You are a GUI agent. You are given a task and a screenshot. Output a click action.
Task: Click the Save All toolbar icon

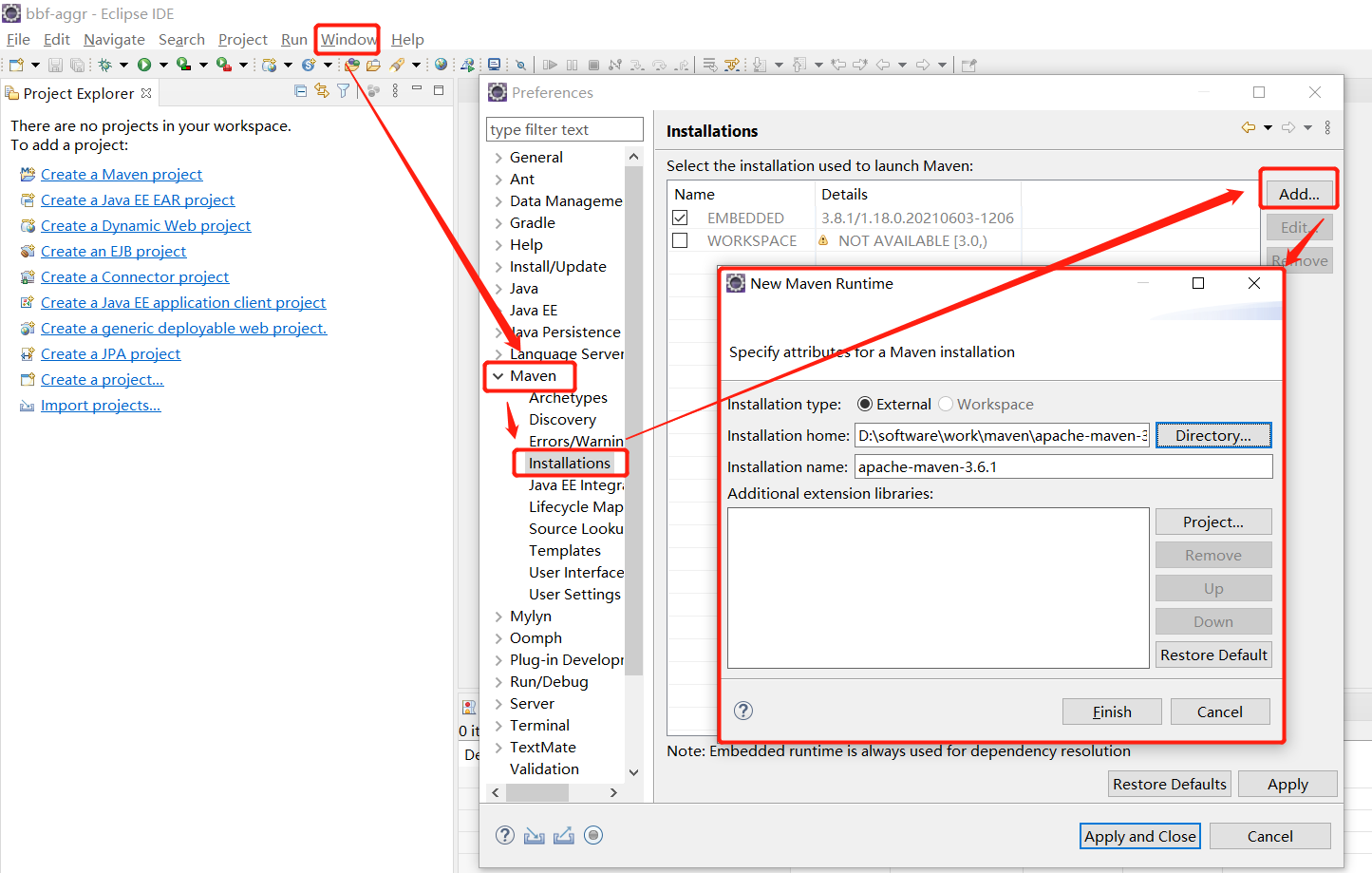[77, 65]
